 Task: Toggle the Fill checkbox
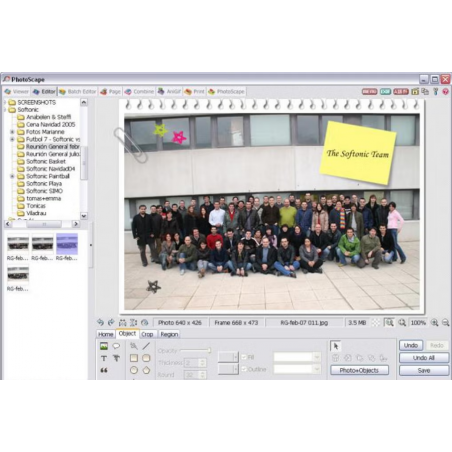coord(244,357)
